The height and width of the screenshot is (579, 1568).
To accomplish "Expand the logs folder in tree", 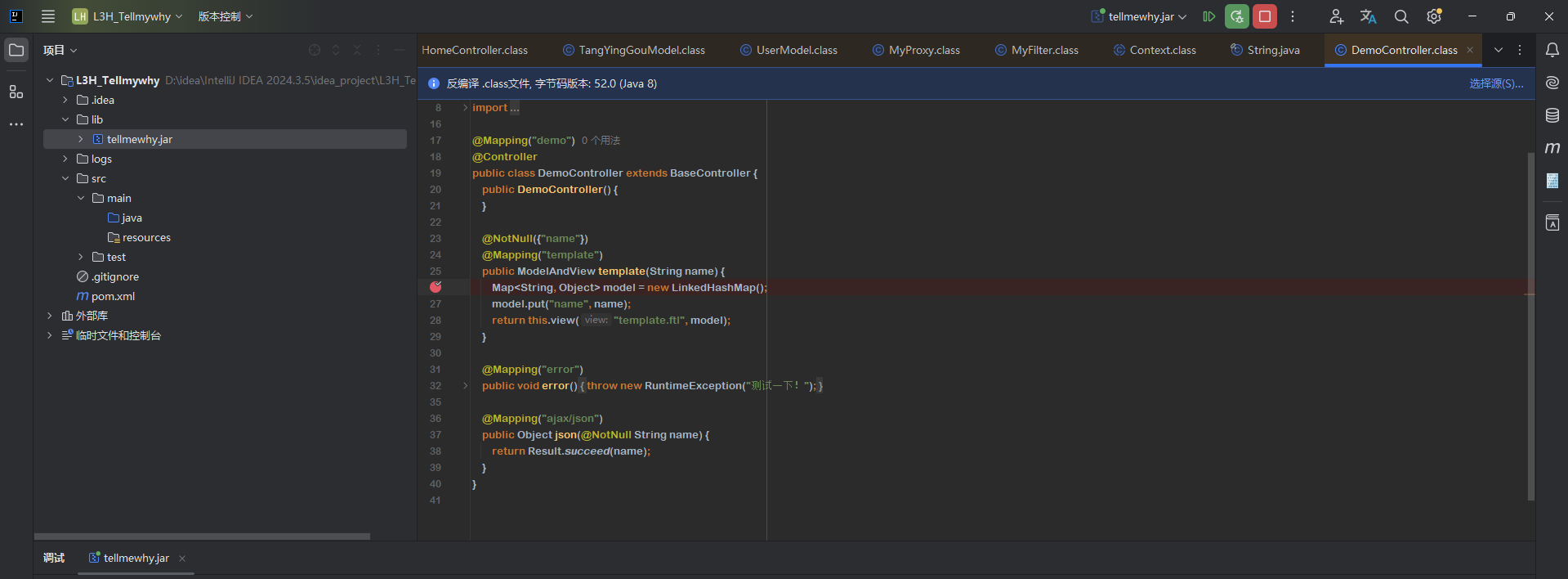I will point(65,159).
